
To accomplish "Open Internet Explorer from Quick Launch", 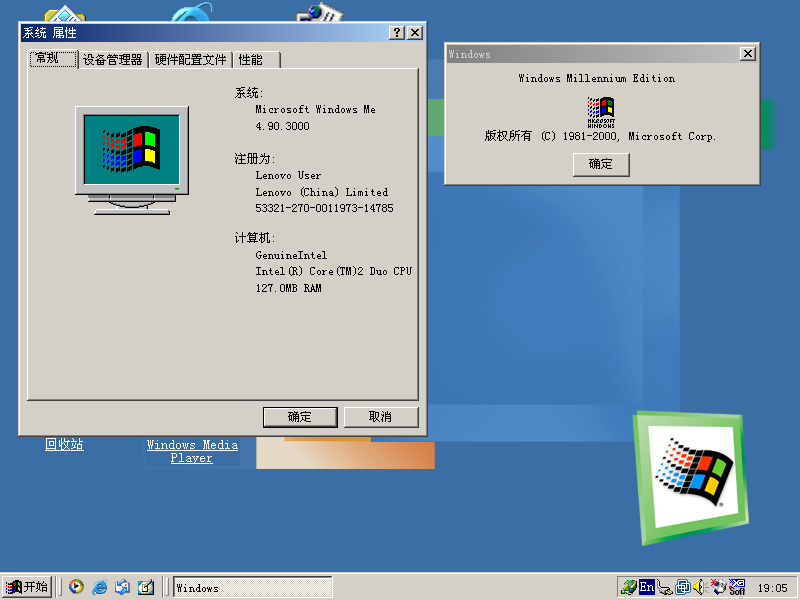I will [99, 587].
